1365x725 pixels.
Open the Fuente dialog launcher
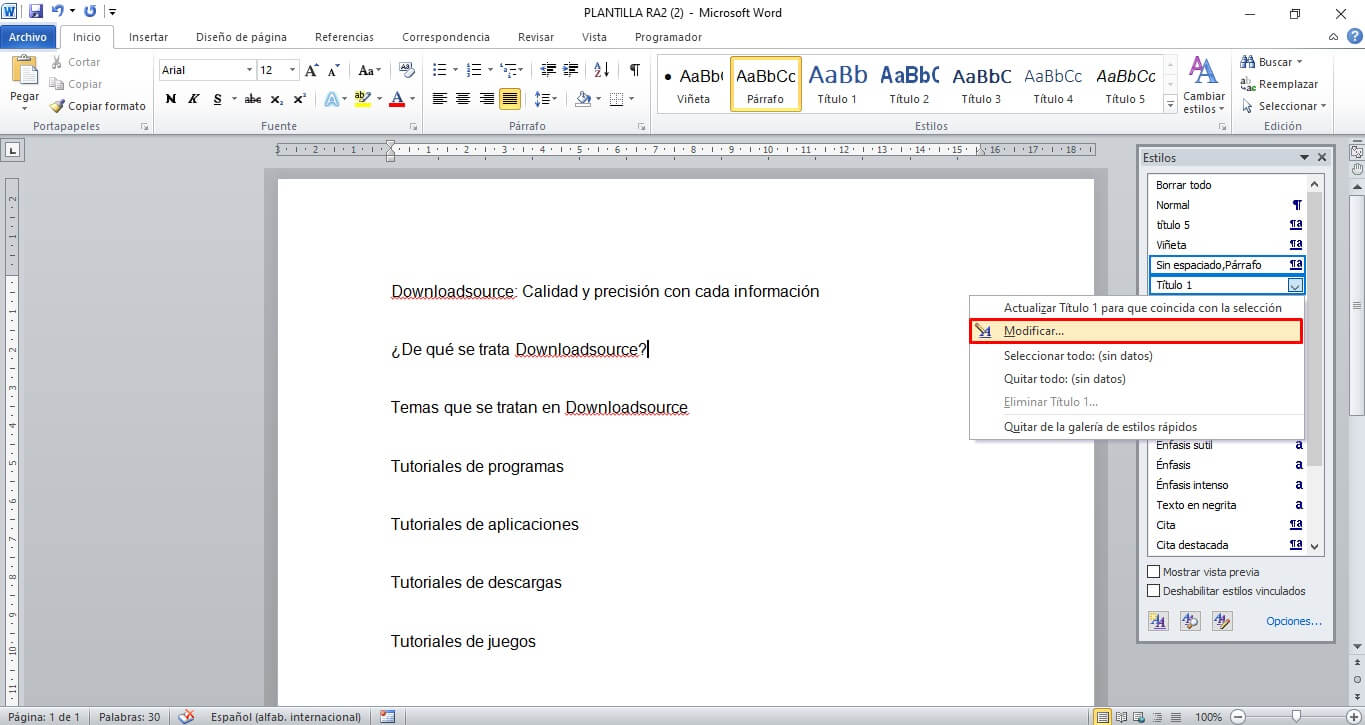point(414,127)
